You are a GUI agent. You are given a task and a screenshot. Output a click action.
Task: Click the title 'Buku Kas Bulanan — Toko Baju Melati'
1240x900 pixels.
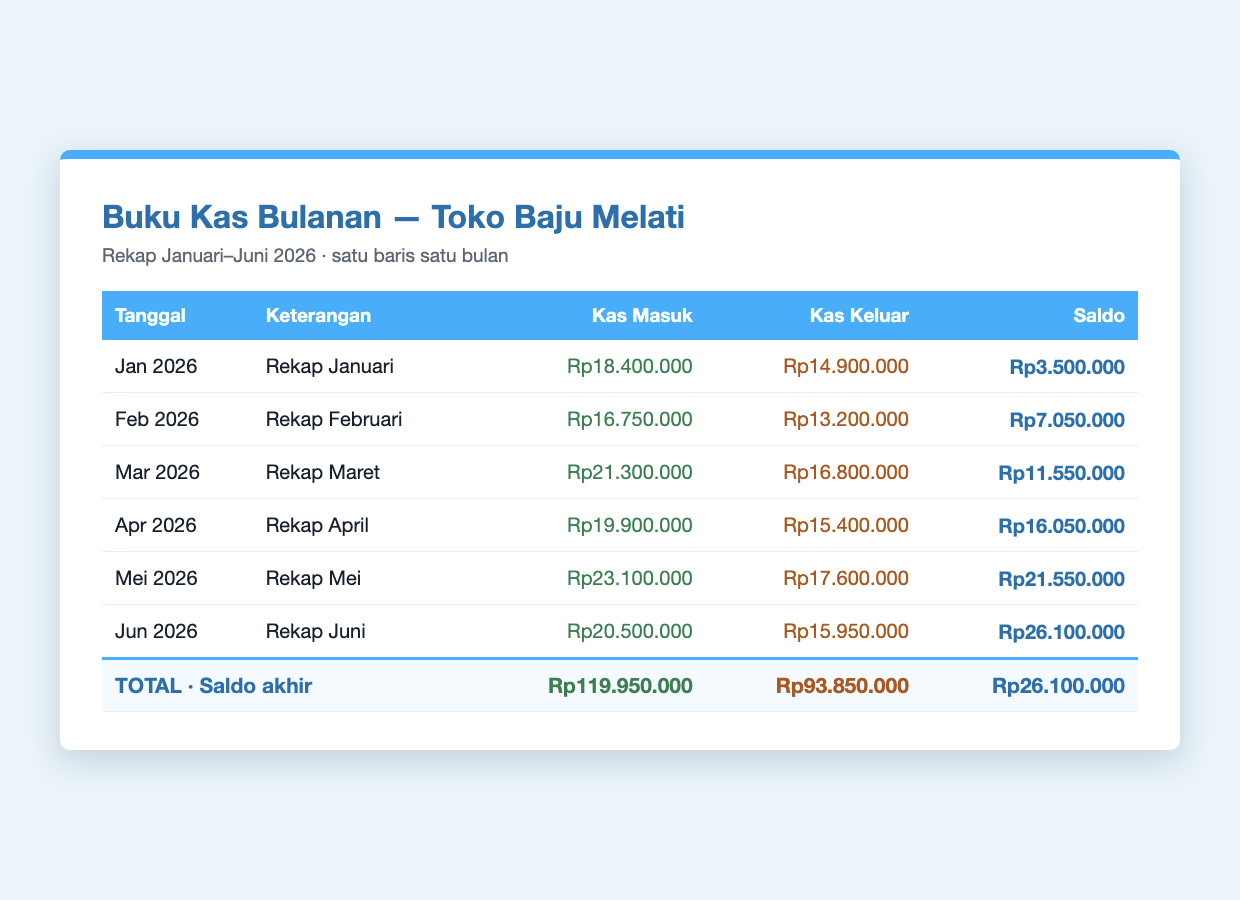click(393, 216)
